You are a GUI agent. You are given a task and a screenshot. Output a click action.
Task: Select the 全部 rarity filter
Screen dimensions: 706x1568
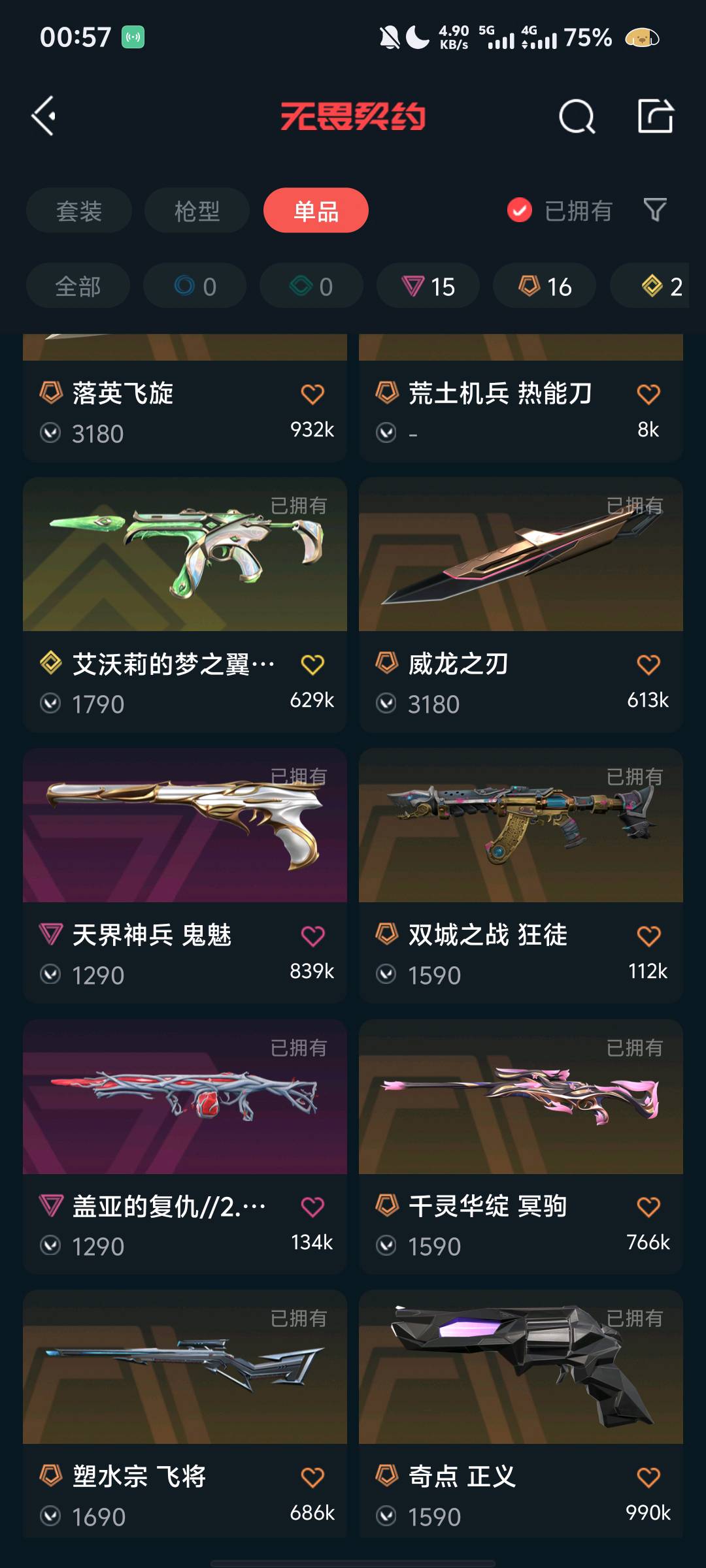pos(78,286)
